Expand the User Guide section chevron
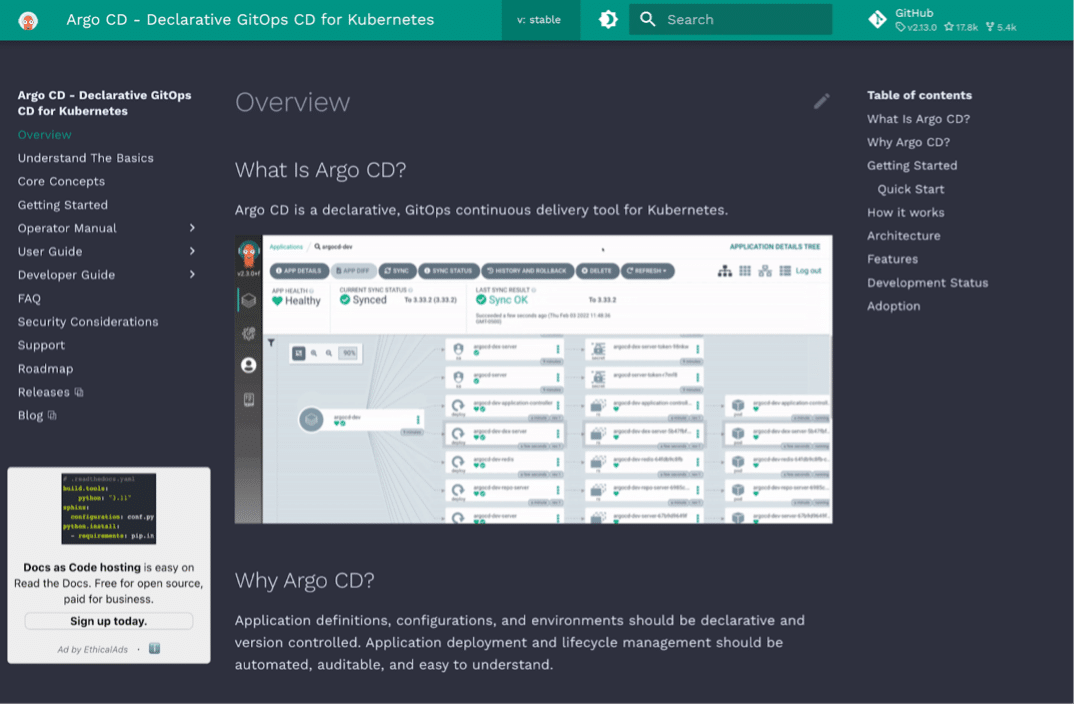Screen dimensions: 1078x708 tap(193, 252)
